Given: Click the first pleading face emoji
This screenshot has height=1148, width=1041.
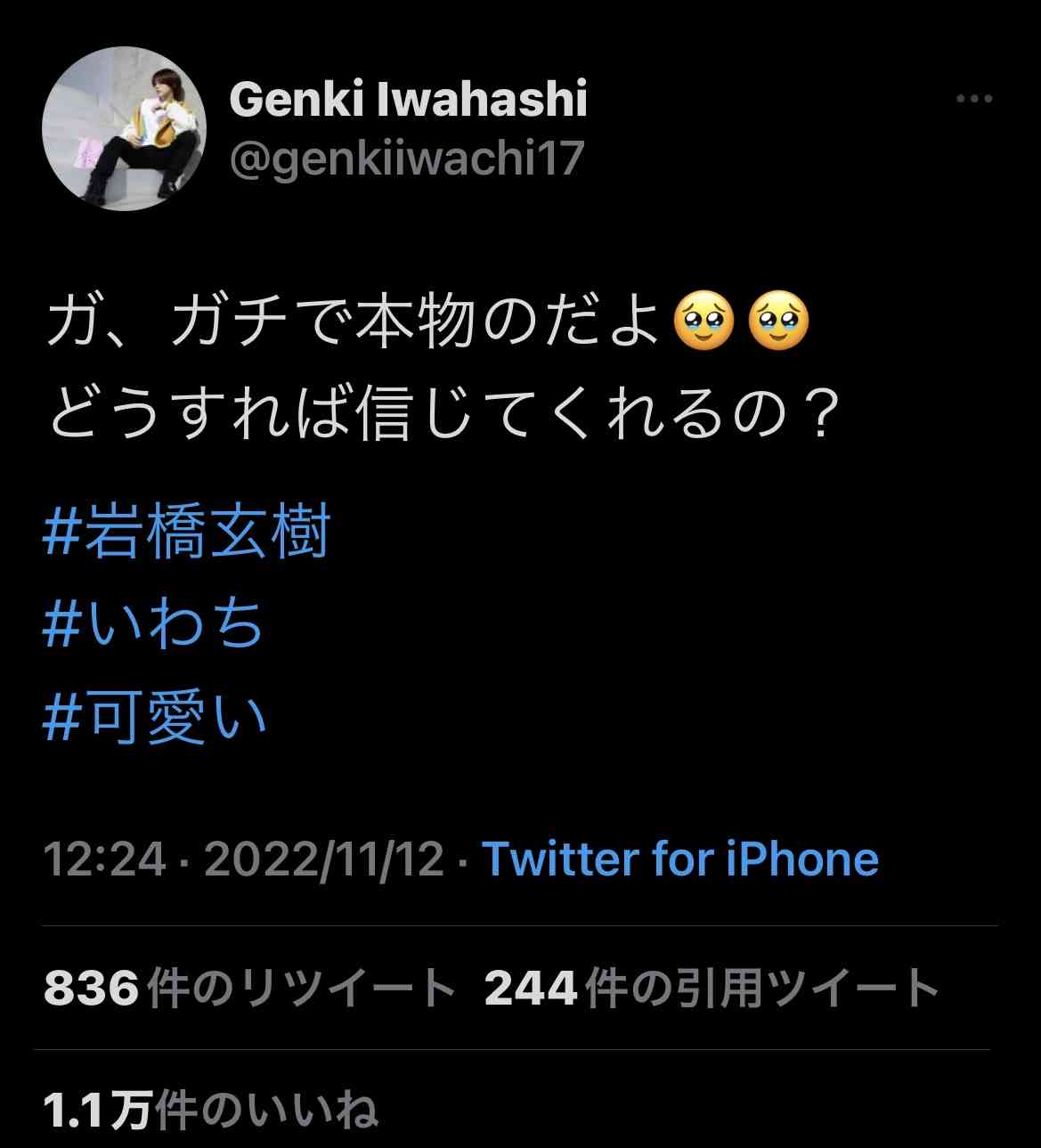Looking at the screenshot, I should click(704, 322).
